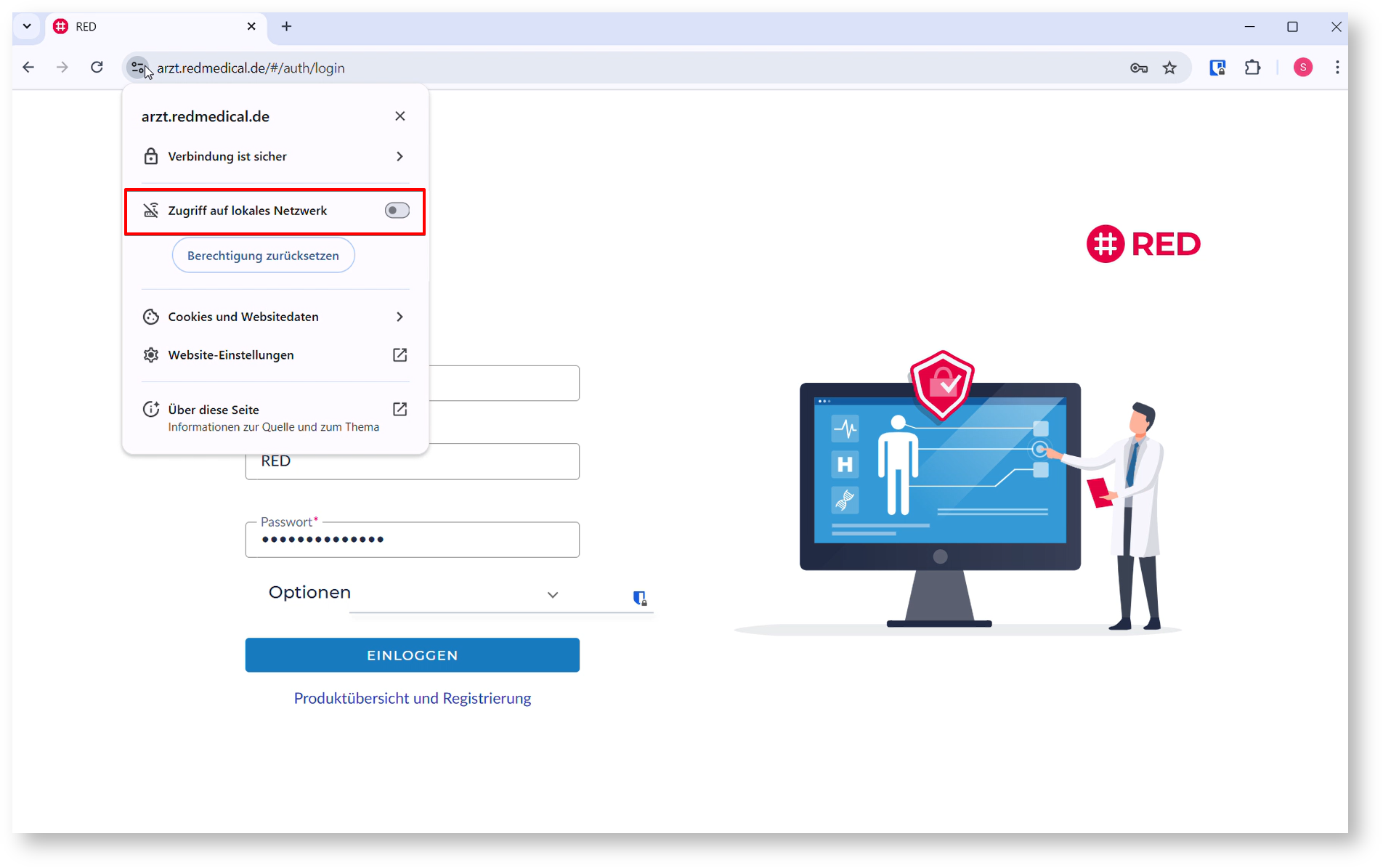Click the profile avatar S icon
Viewport: 1383px width, 868px height.
tap(1302, 68)
